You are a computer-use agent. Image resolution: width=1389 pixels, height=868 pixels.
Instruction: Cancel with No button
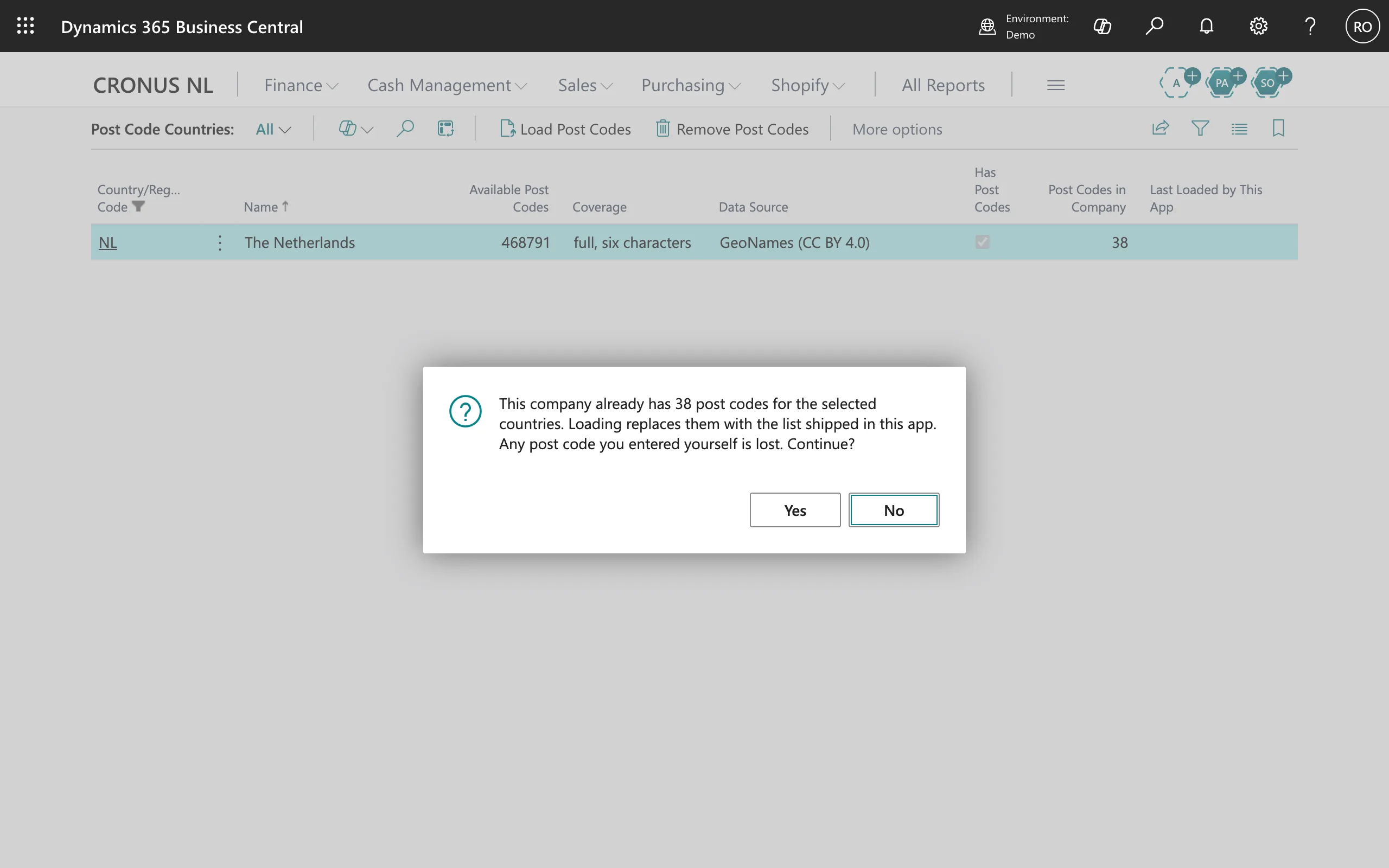click(x=894, y=510)
